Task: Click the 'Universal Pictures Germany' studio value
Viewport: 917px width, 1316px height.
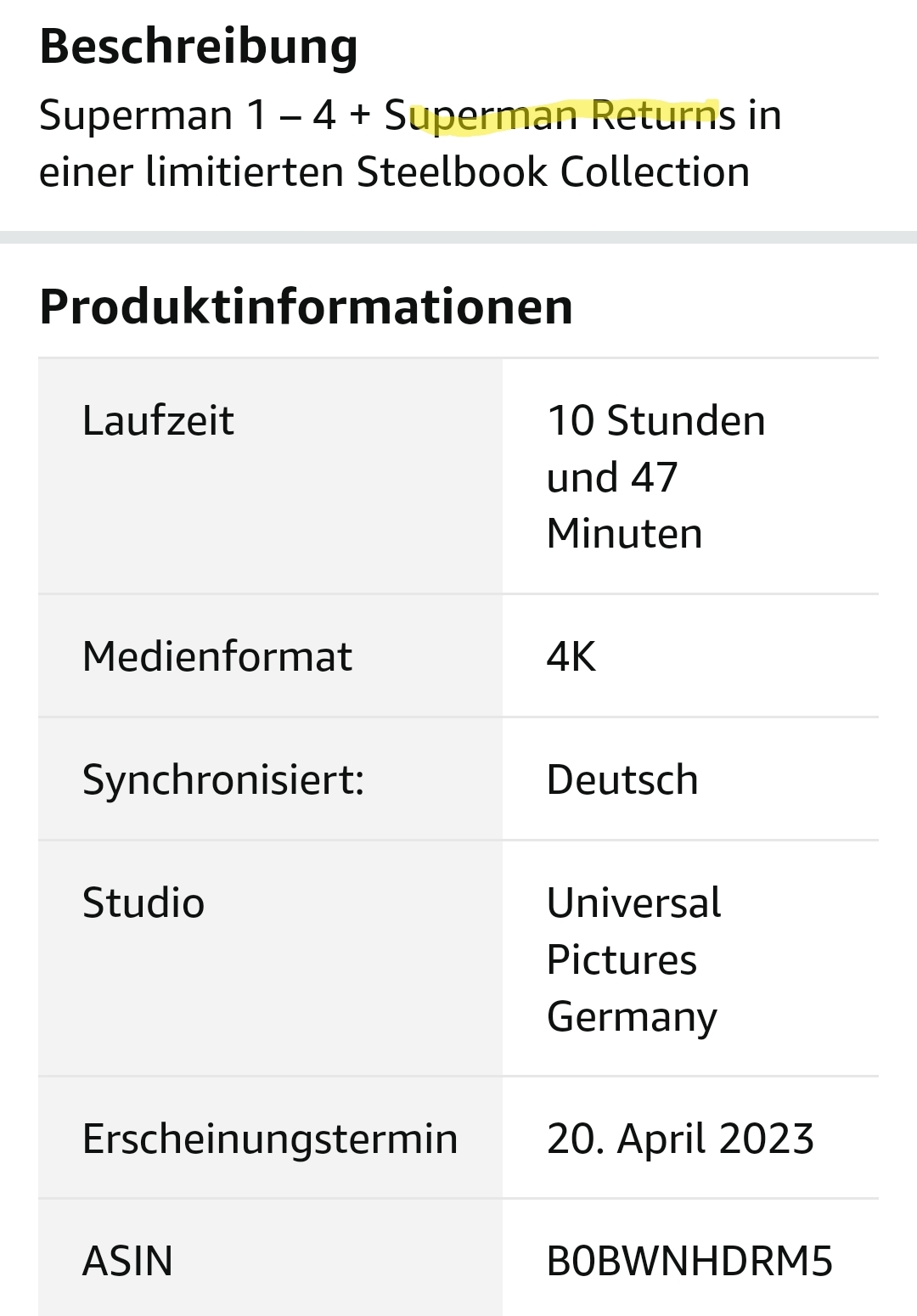Action: point(633,959)
